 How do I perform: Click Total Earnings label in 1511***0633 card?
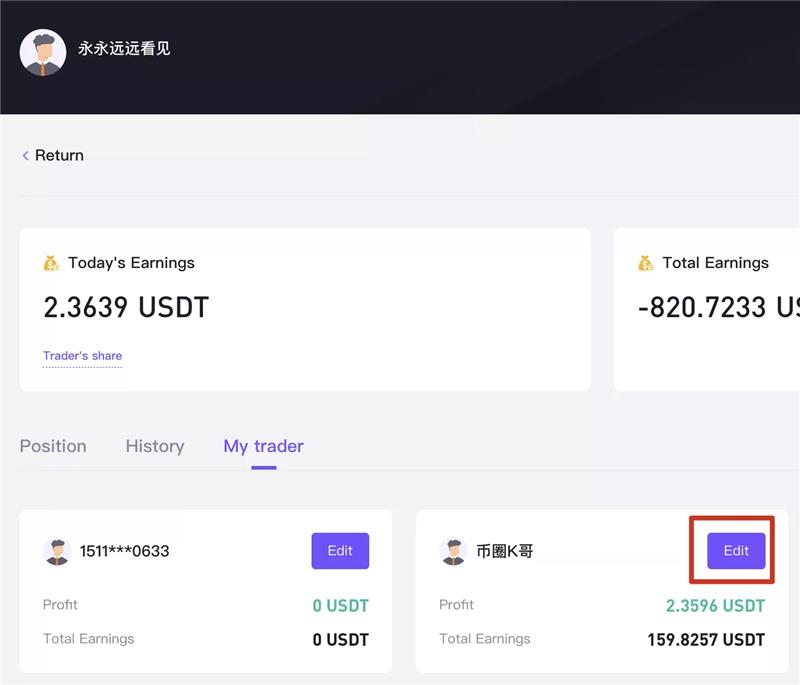tap(89, 639)
